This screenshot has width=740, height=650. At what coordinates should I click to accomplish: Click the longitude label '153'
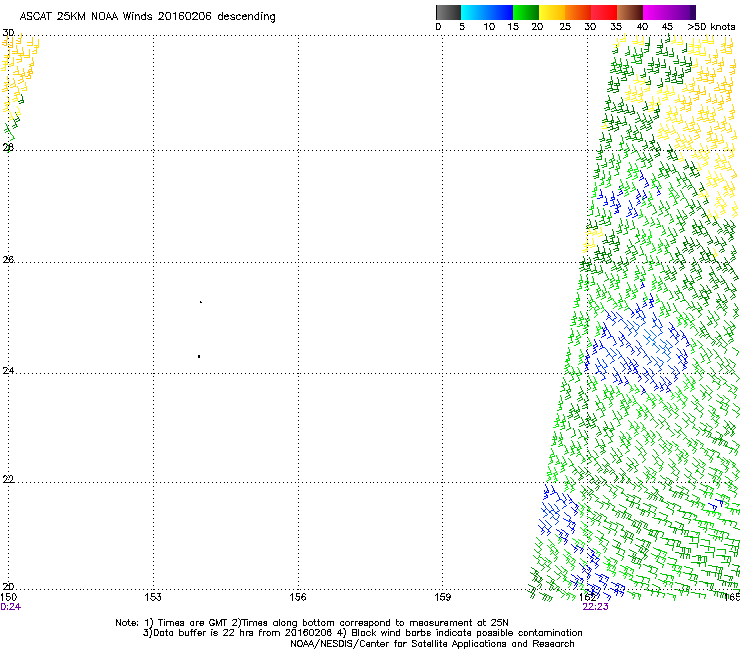click(152, 597)
